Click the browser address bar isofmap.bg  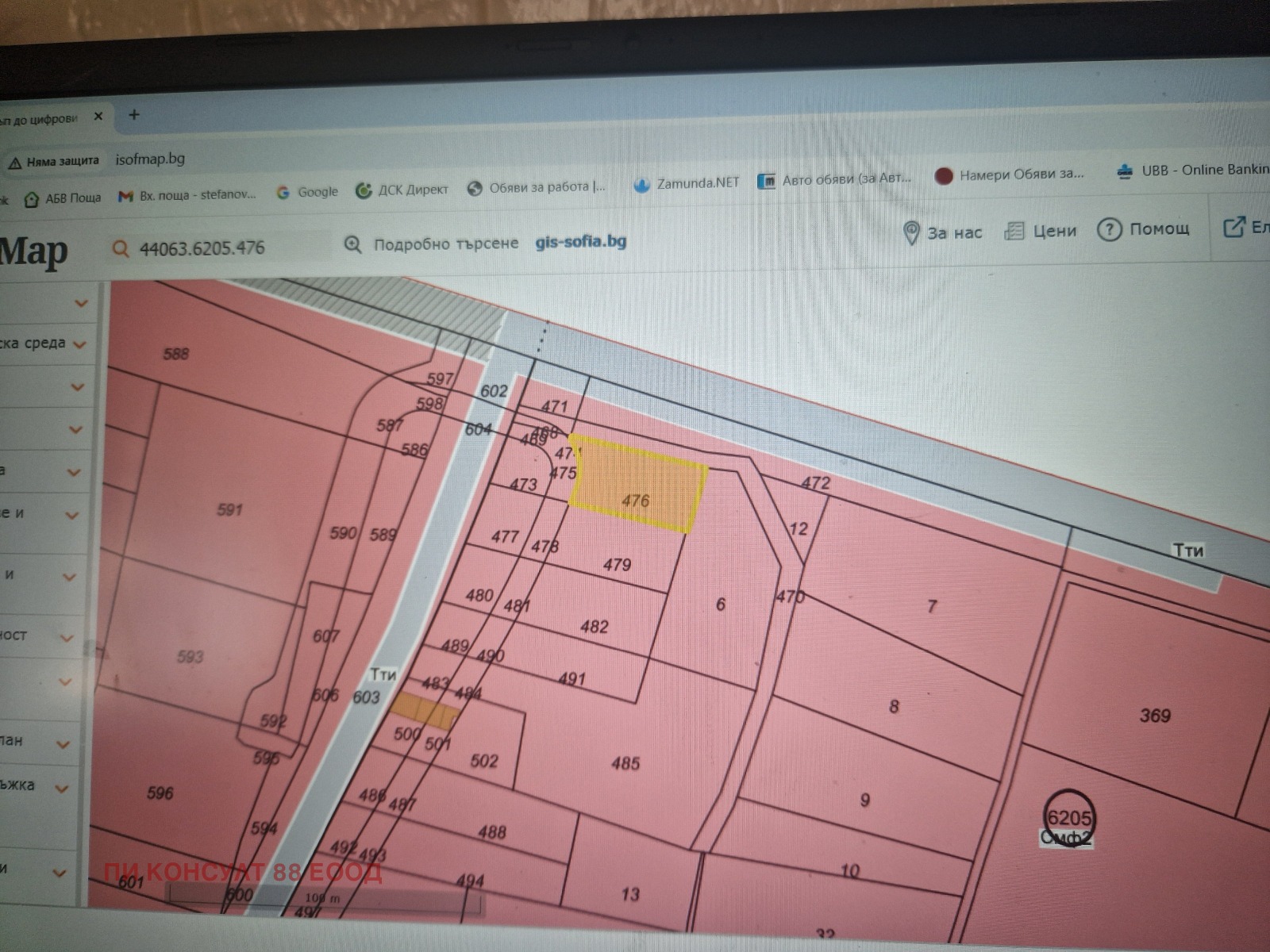pos(150,159)
